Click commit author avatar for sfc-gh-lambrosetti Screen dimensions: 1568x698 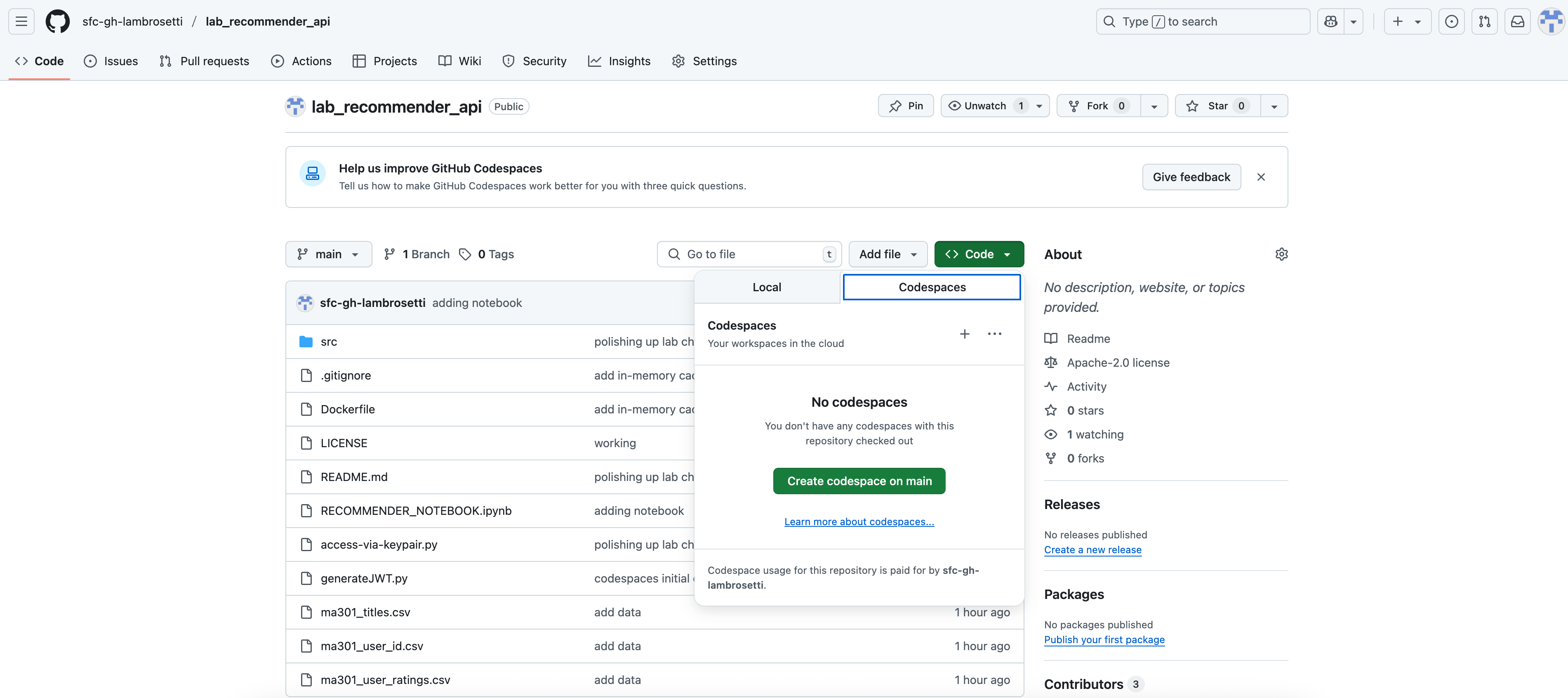coord(305,303)
